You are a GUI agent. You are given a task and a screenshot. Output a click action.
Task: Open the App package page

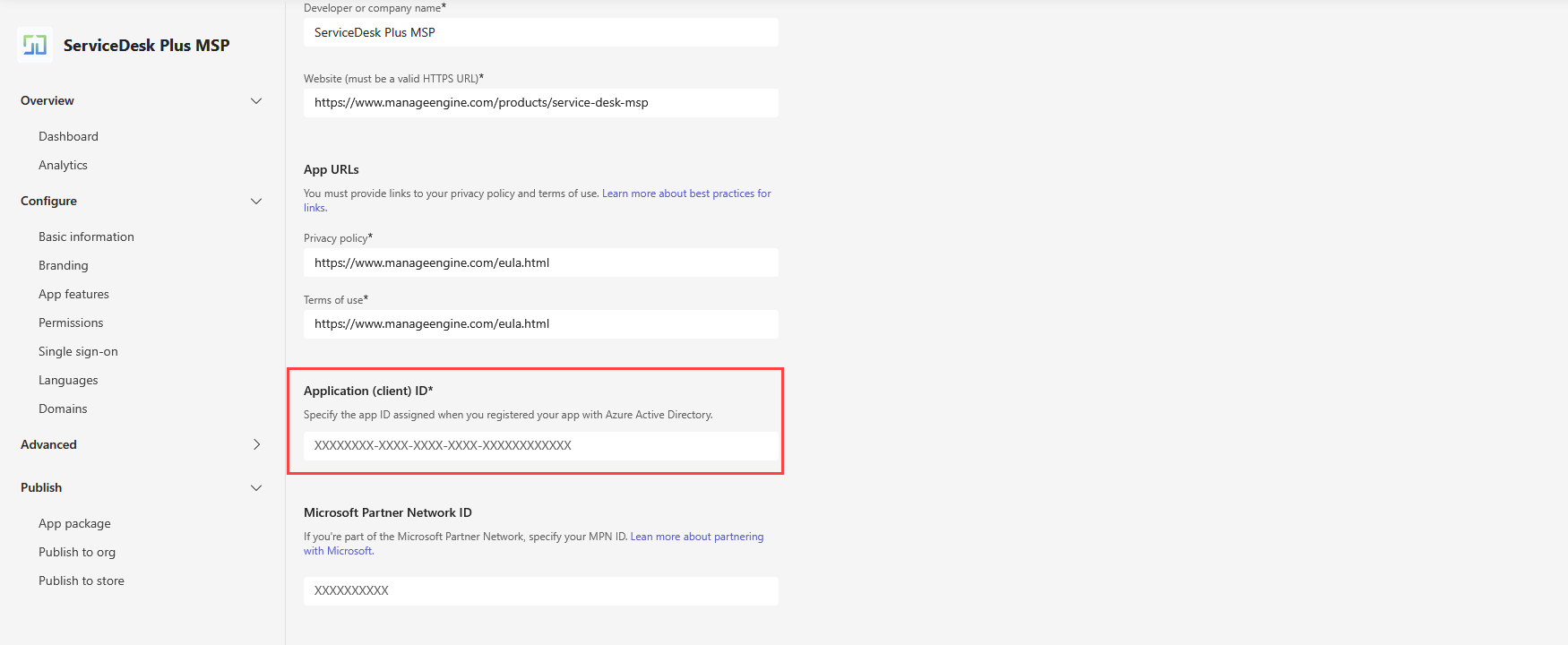[74, 523]
